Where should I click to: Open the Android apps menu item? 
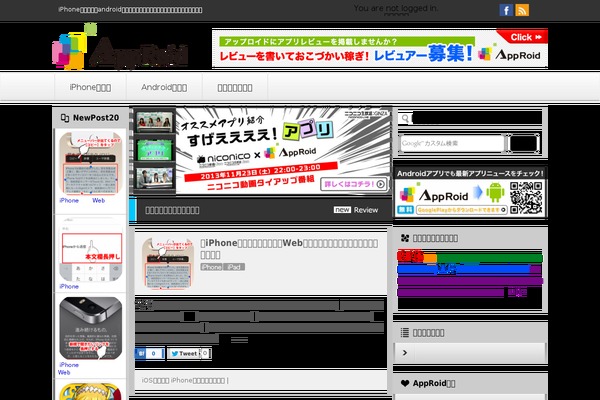tap(164, 87)
